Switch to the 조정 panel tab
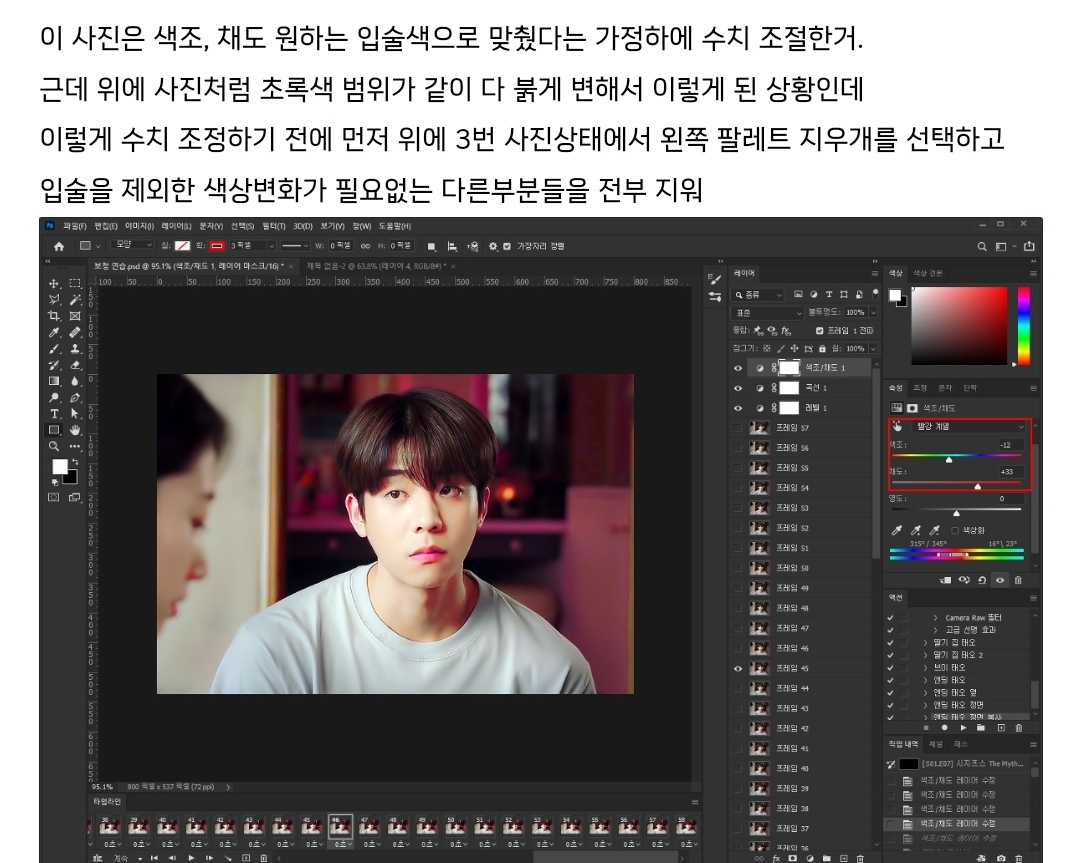 coord(920,388)
